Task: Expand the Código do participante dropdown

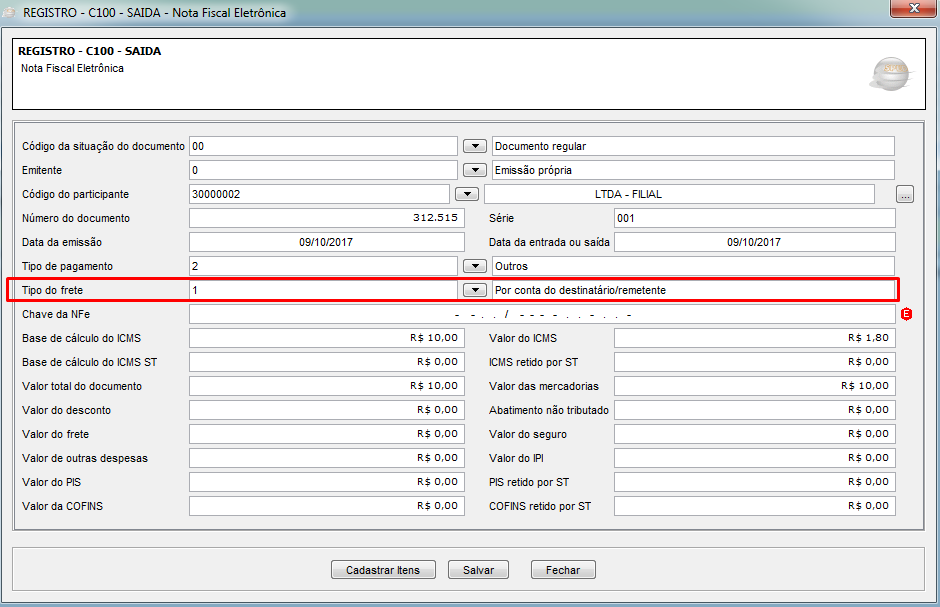Action: point(467,195)
